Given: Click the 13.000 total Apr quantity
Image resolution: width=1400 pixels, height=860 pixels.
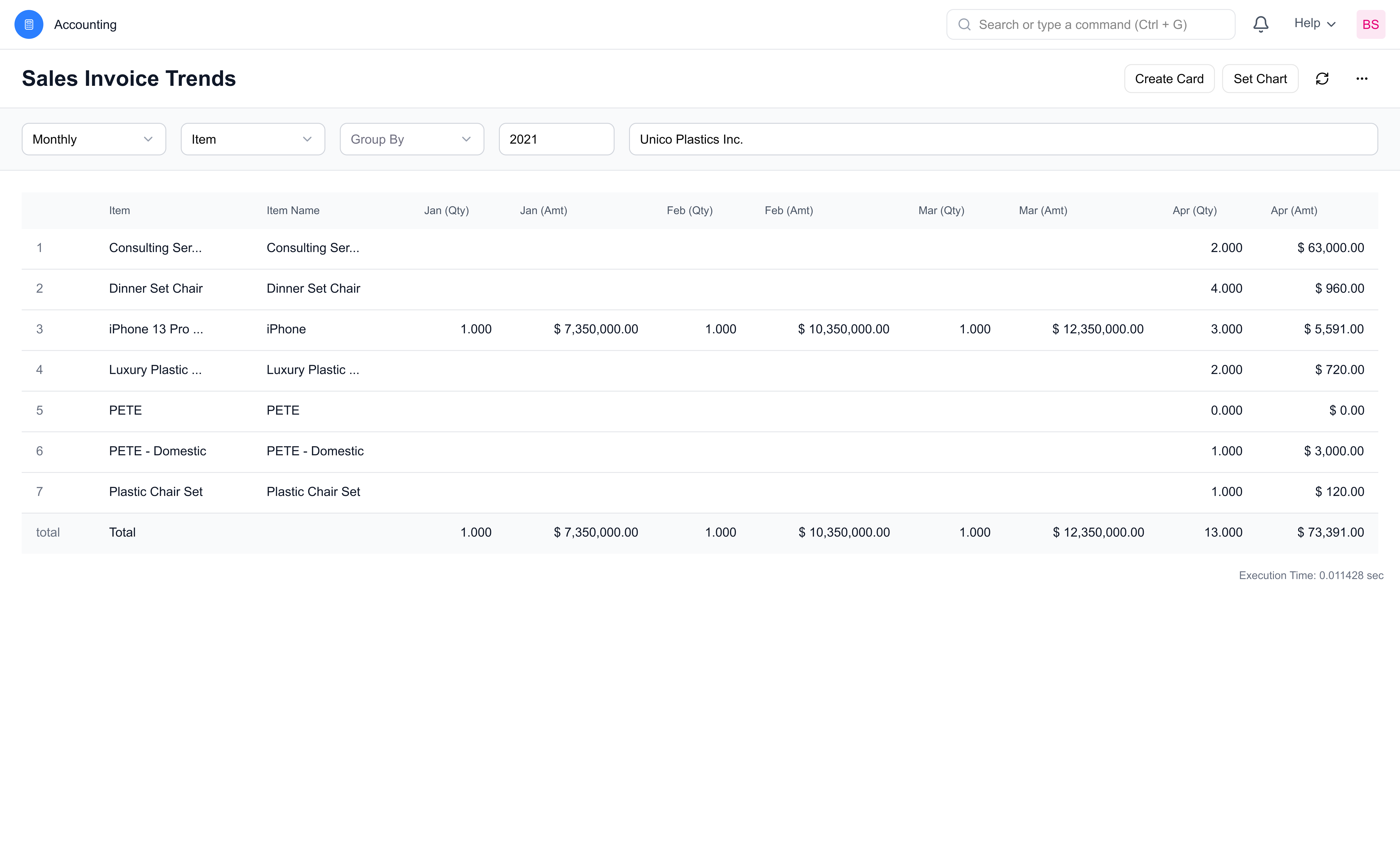Looking at the screenshot, I should [1224, 532].
